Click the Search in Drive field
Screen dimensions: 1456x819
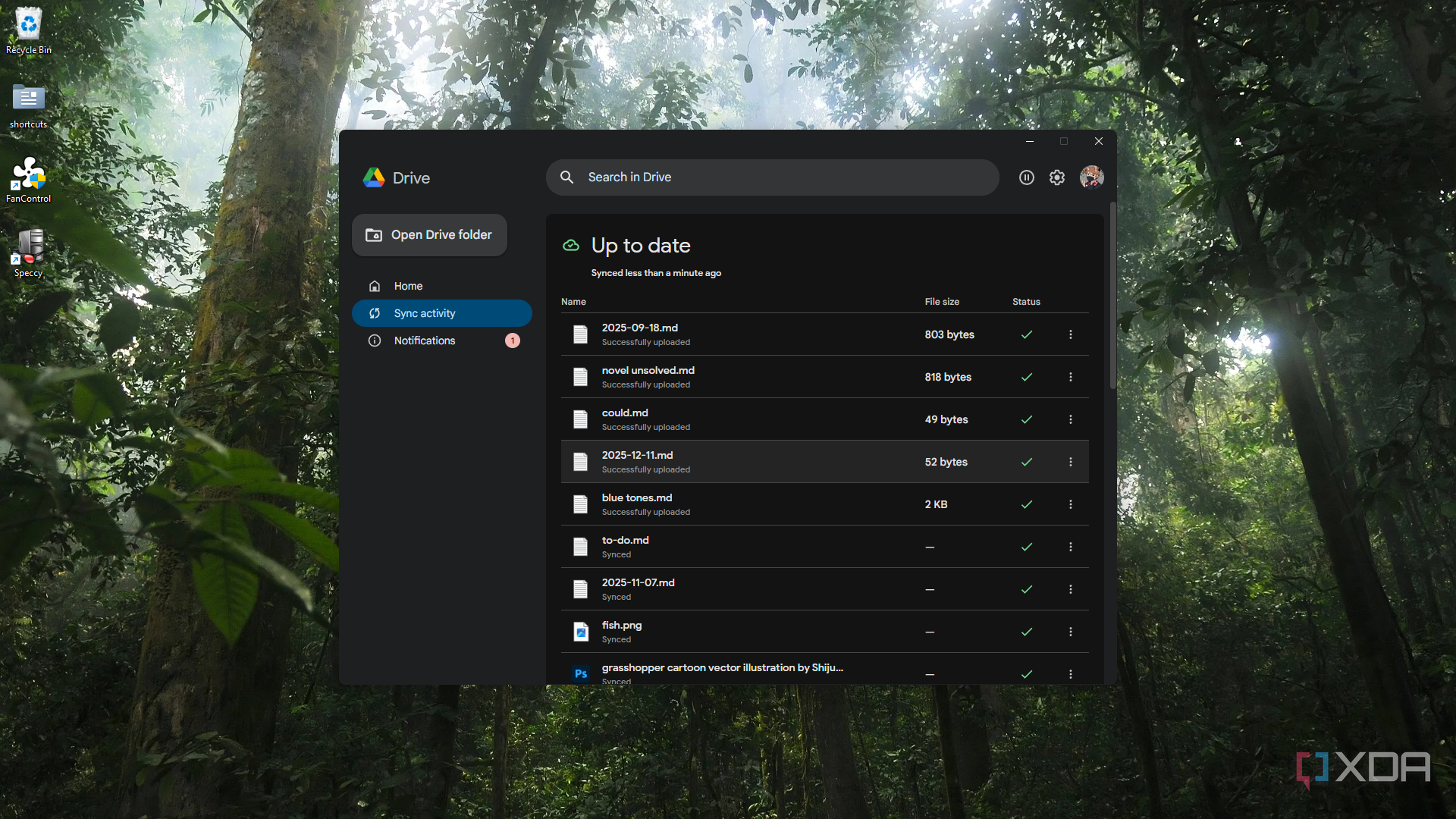[772, 177]
